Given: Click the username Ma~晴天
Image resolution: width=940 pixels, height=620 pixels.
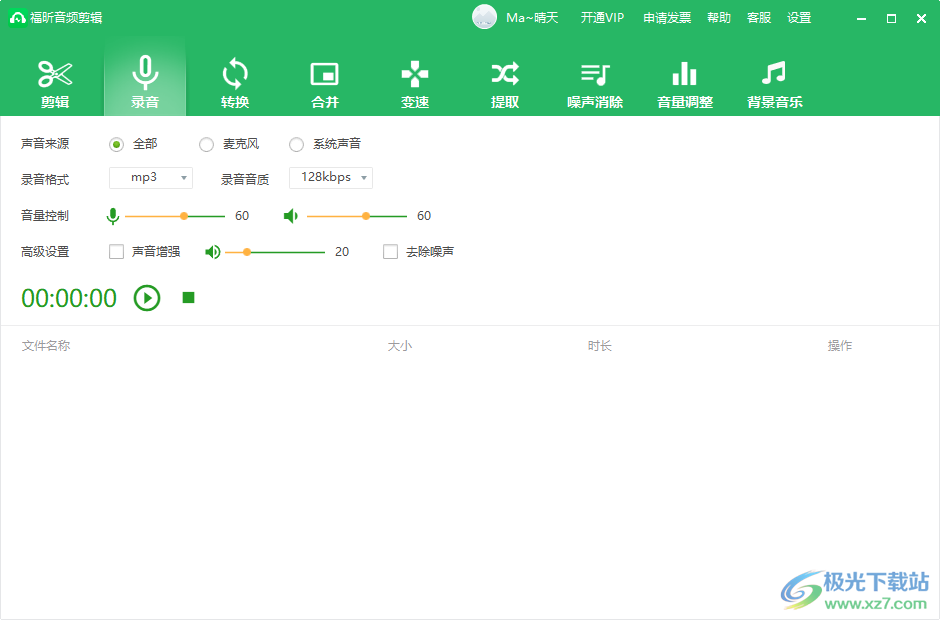Looking at the screenshot, I should (532, 18).
